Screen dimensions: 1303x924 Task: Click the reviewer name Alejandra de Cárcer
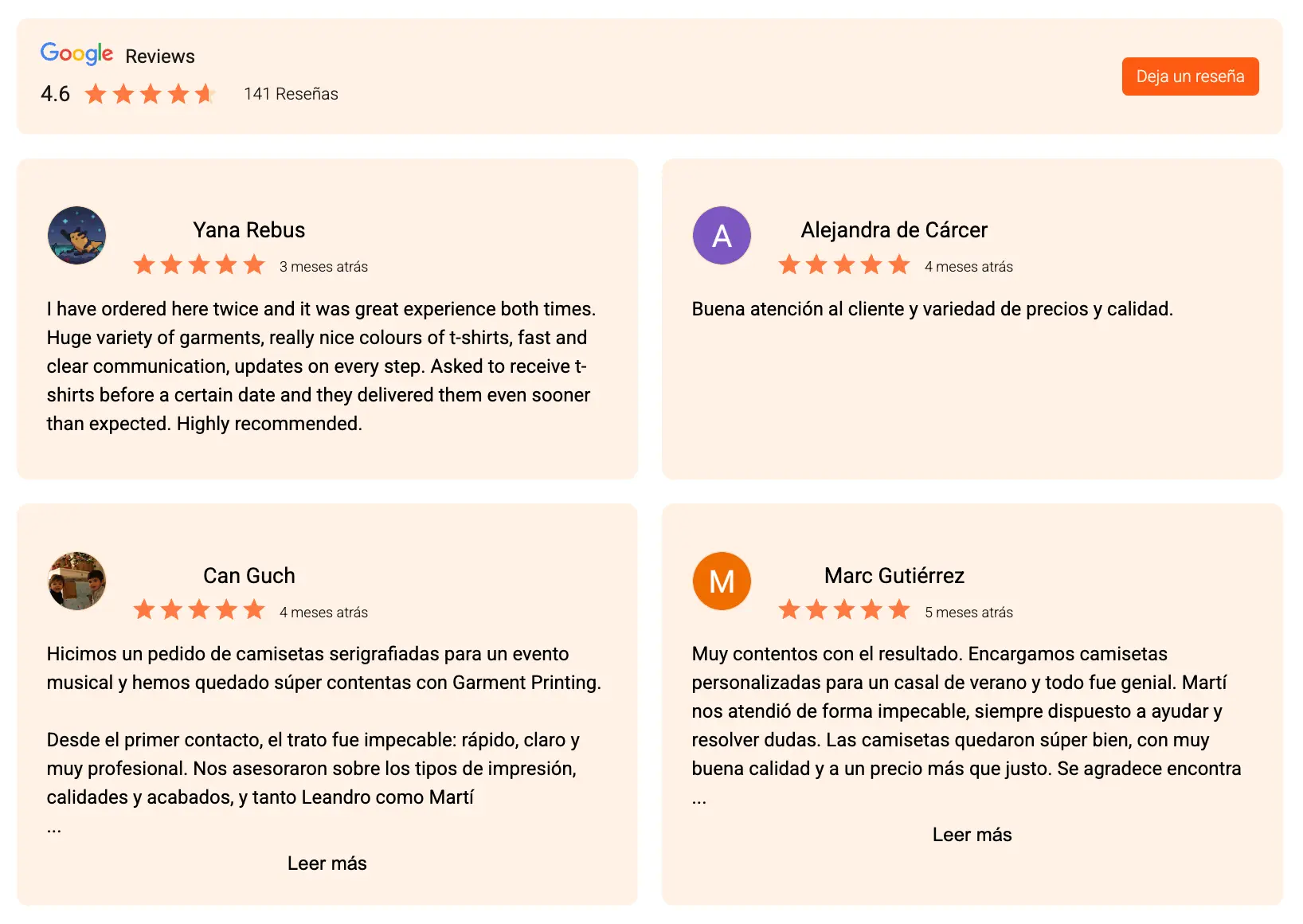tap(894, 230)
